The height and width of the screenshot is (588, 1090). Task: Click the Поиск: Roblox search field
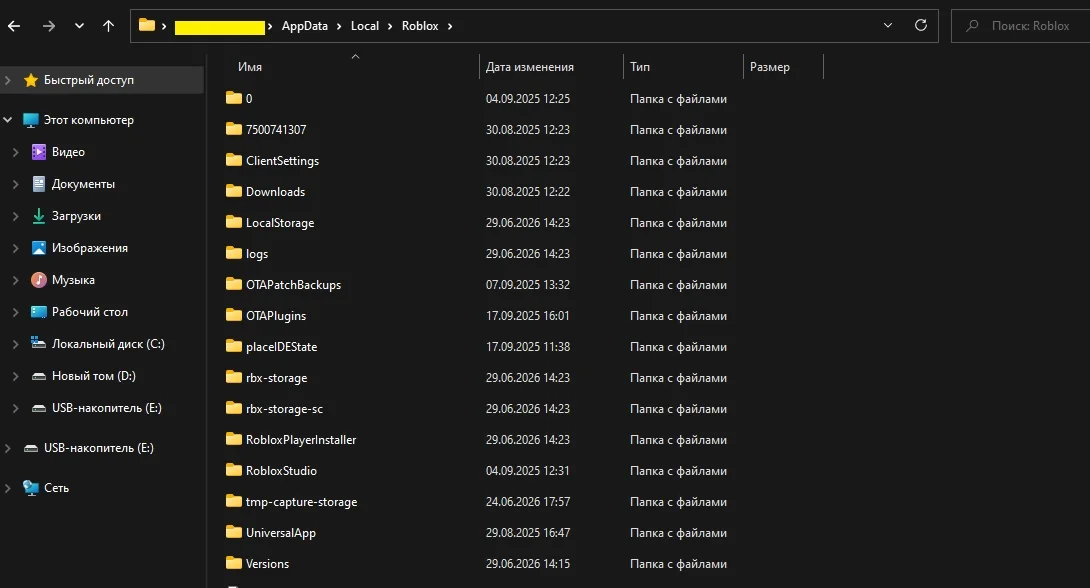click(x=1020, y=26)
